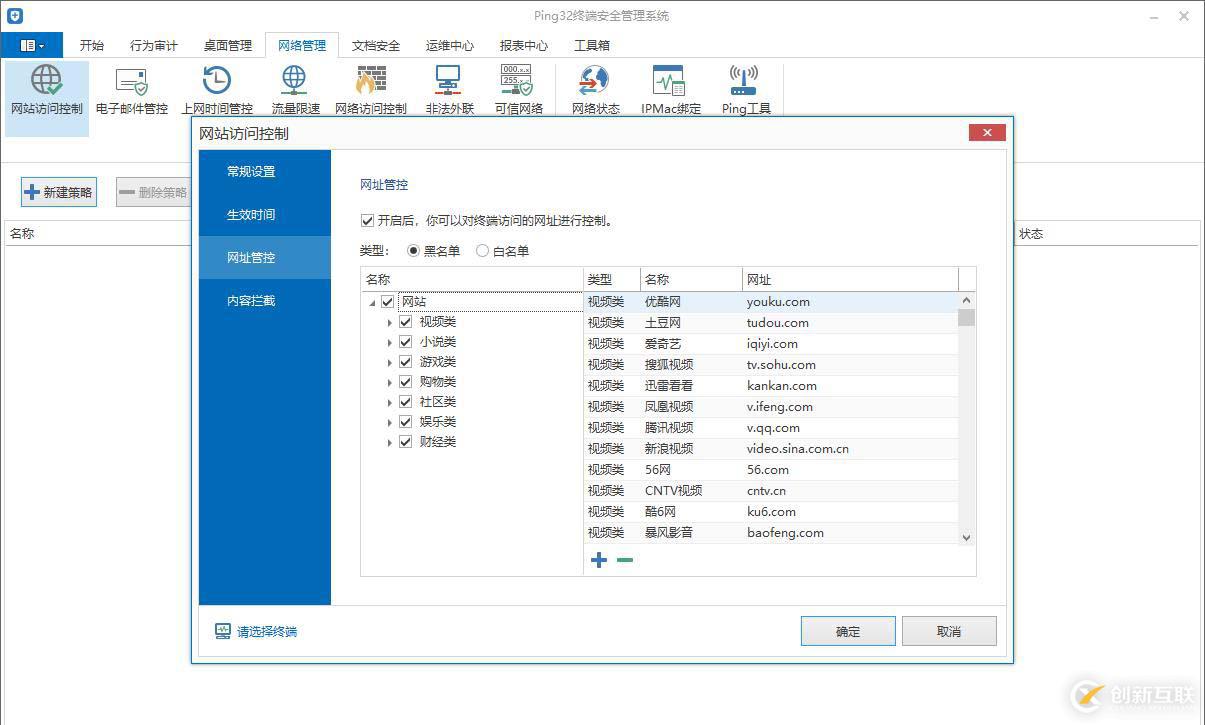
Task: Select the v.qq.com row
Action: pos(771,428)
